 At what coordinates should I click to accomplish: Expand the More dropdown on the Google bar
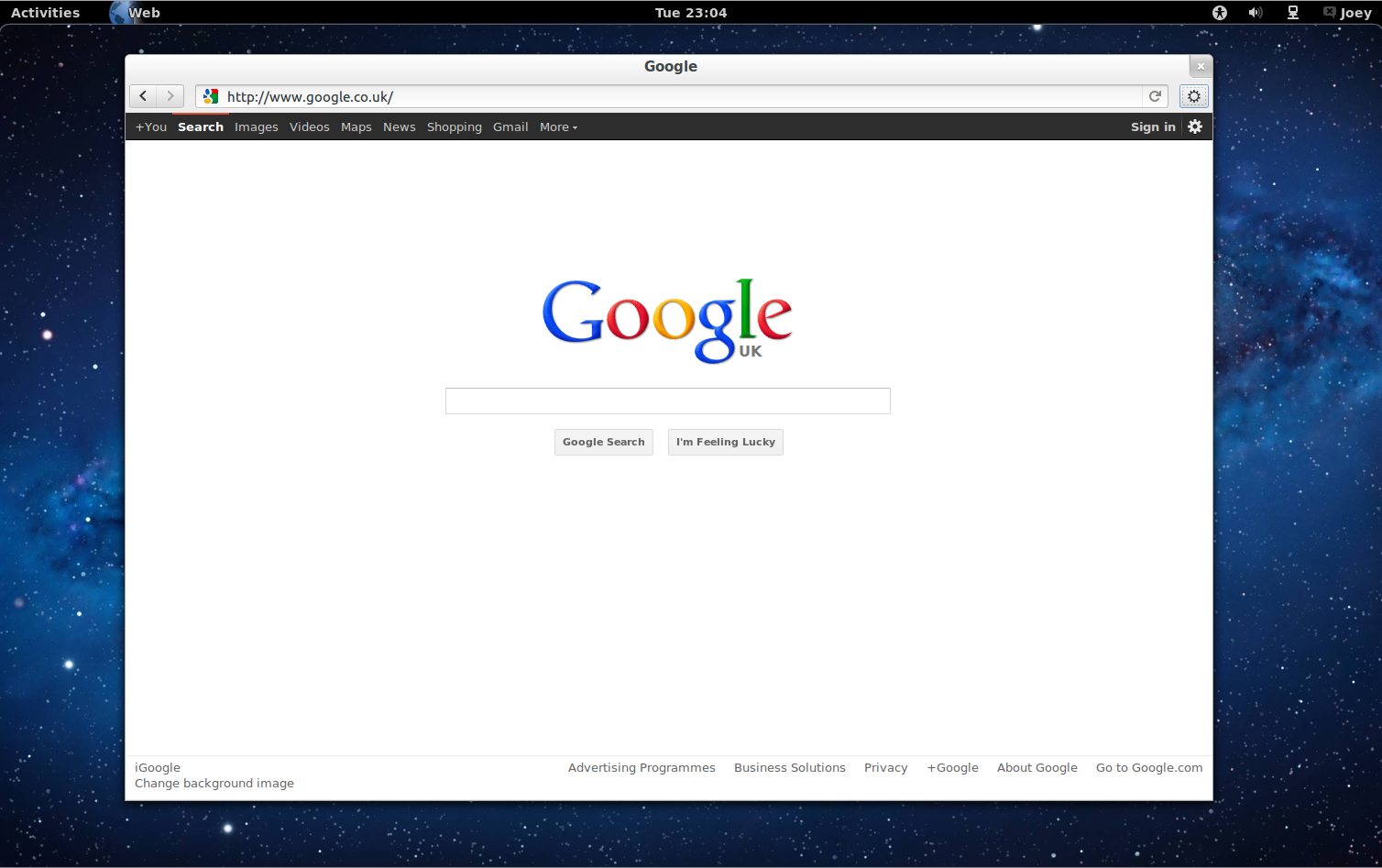tap(558, 126)
